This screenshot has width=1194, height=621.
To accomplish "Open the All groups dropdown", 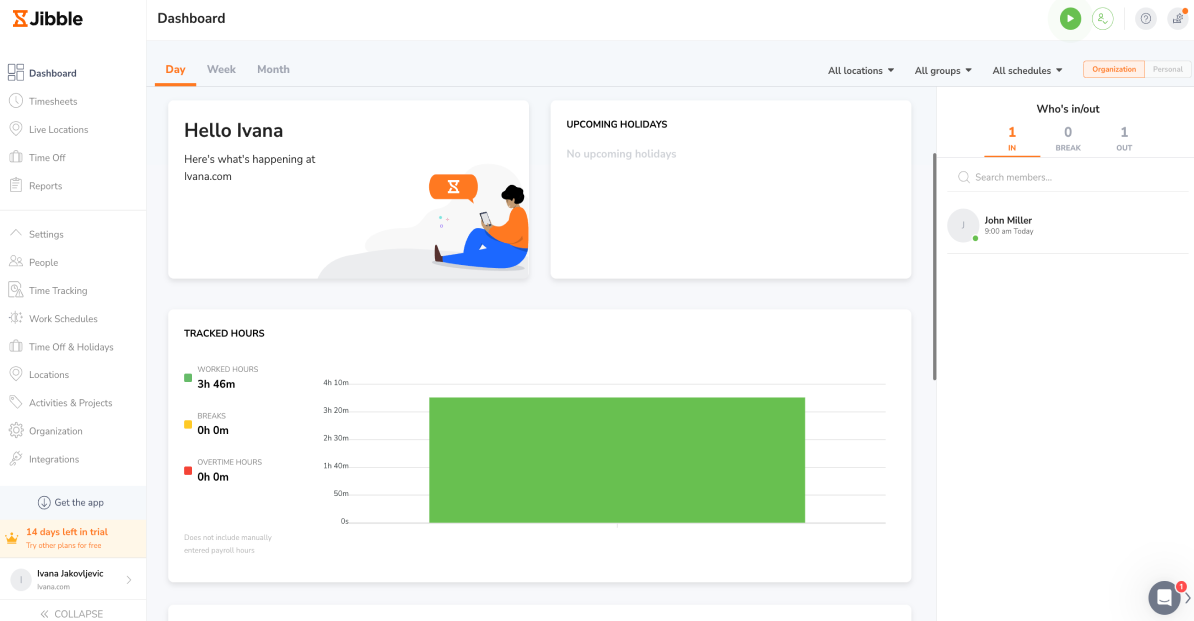I will pos(943,71).
